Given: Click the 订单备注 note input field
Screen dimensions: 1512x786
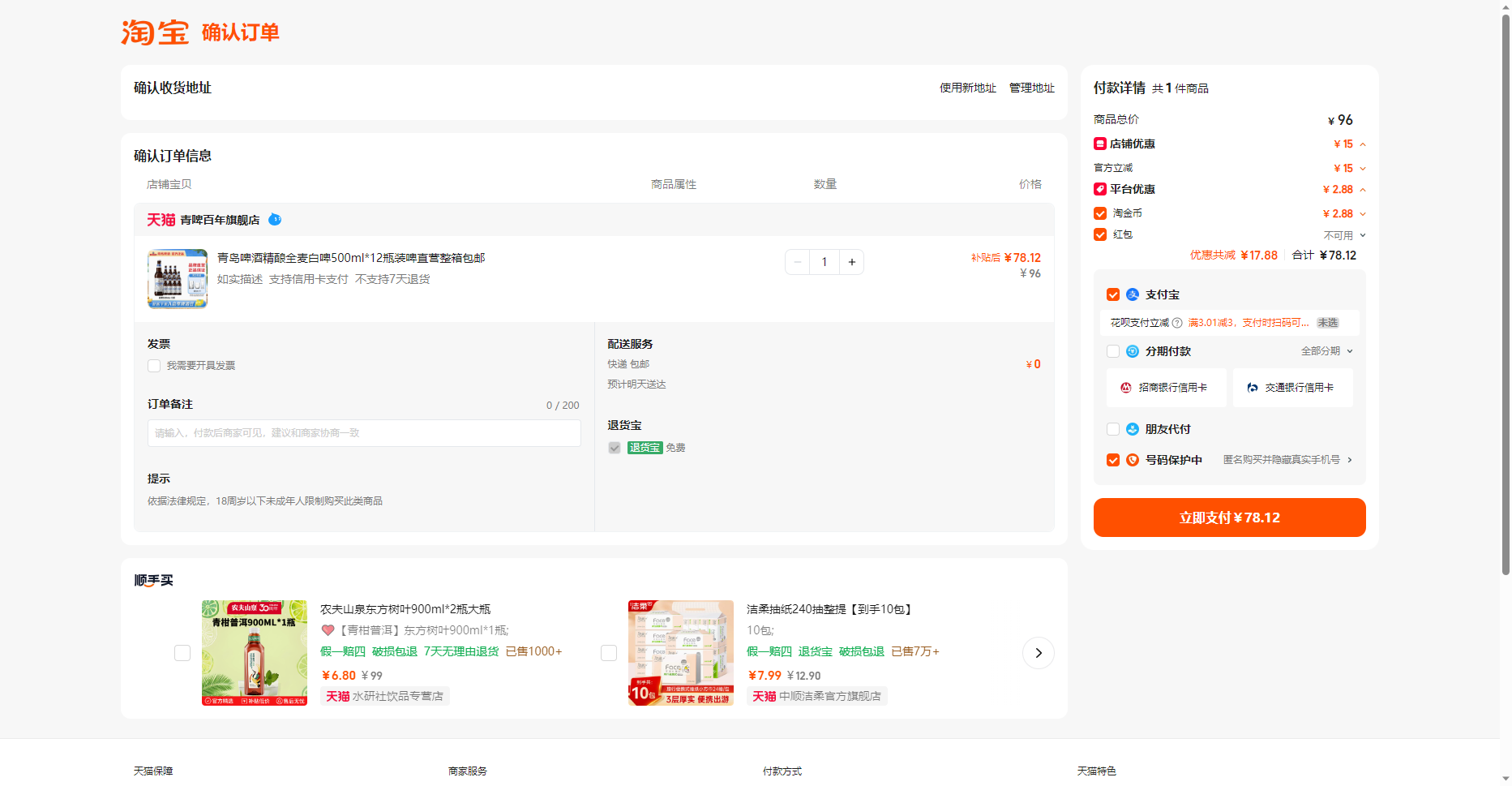Looking at the screenshot, I should 364,433.
